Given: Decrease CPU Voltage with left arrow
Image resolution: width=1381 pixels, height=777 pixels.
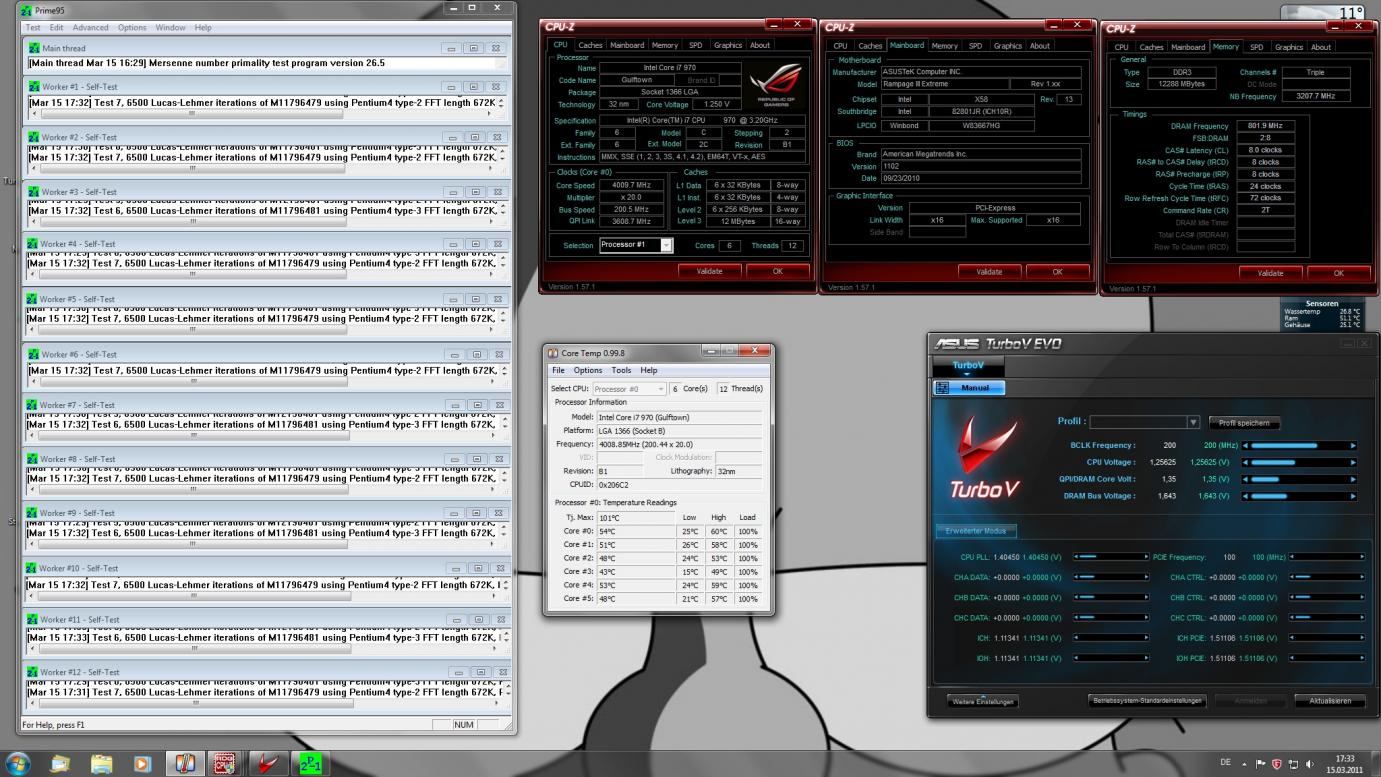Looking at the screenshot, I should pos(1245,462).
